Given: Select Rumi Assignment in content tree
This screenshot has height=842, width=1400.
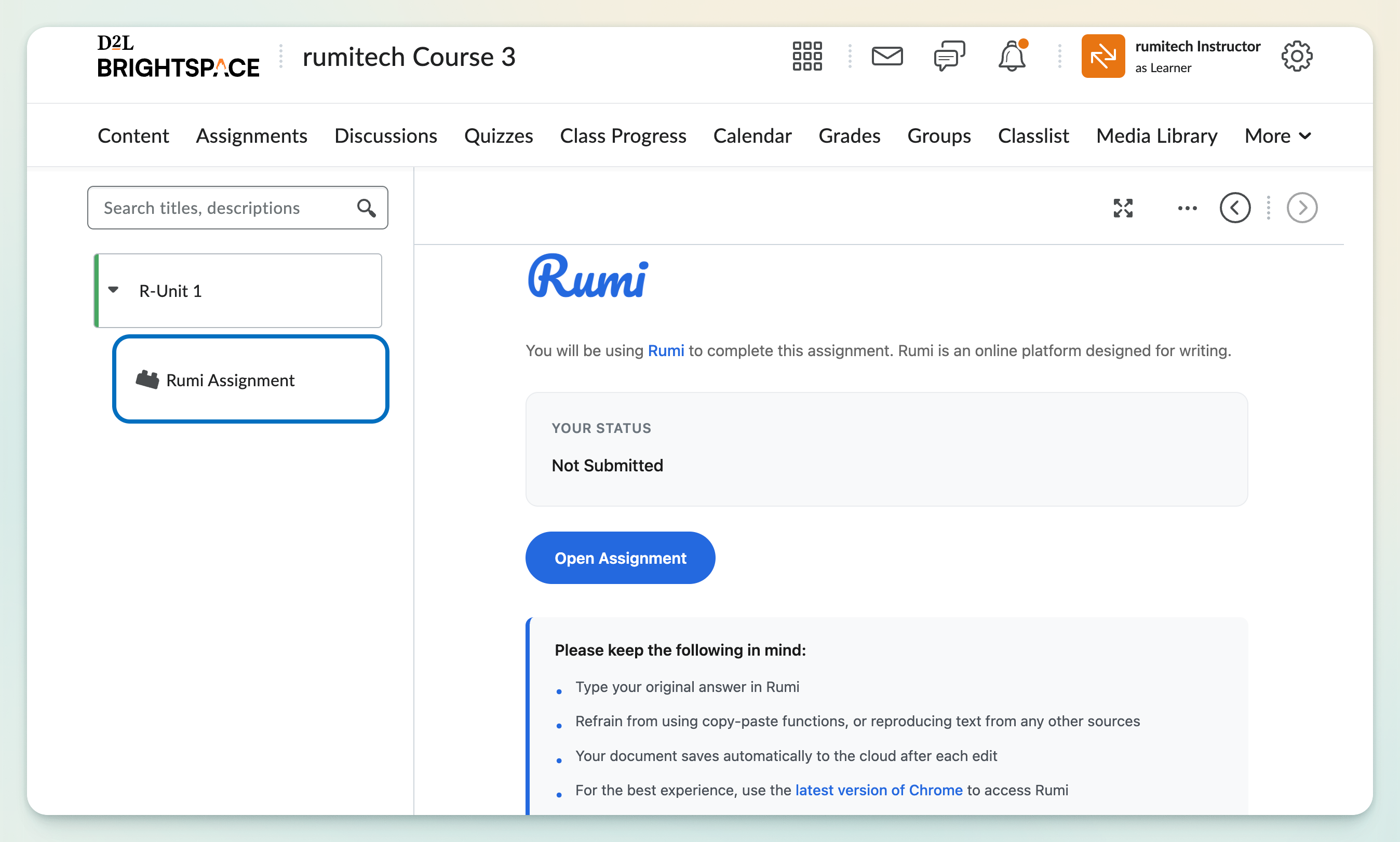Looking at the screenshot, I should click(x=230, y=380).
